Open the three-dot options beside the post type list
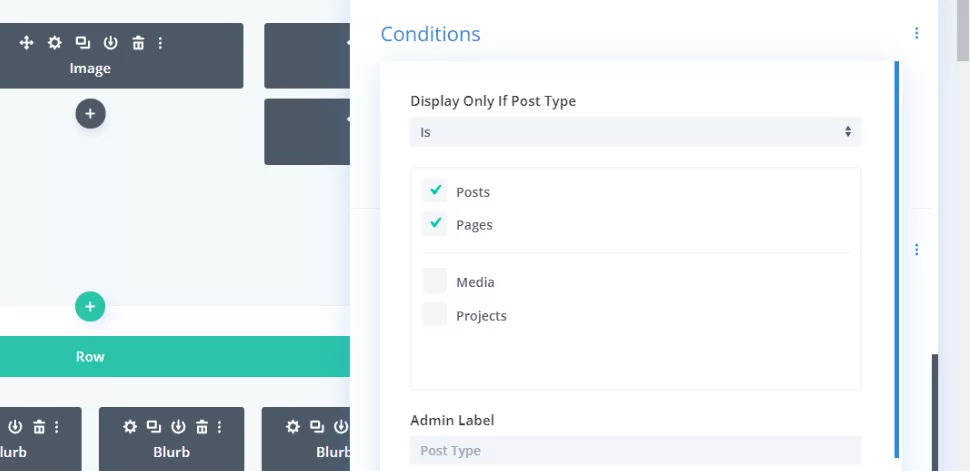The width and height of the screenshot is (970, 471). (x=916, y=249)
